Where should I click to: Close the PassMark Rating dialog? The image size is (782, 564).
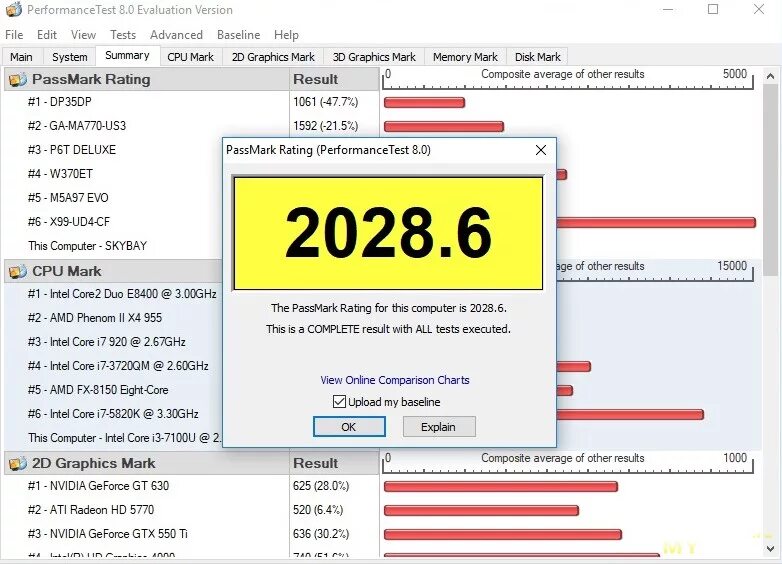point(541,150)
